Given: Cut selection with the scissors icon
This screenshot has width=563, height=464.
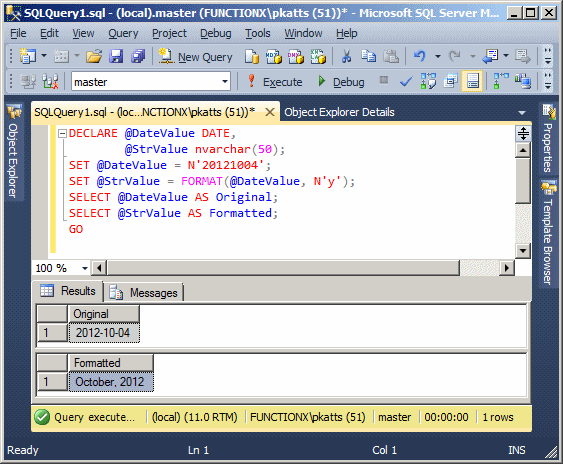Looking at the screenshot, I should click(346, 56).
